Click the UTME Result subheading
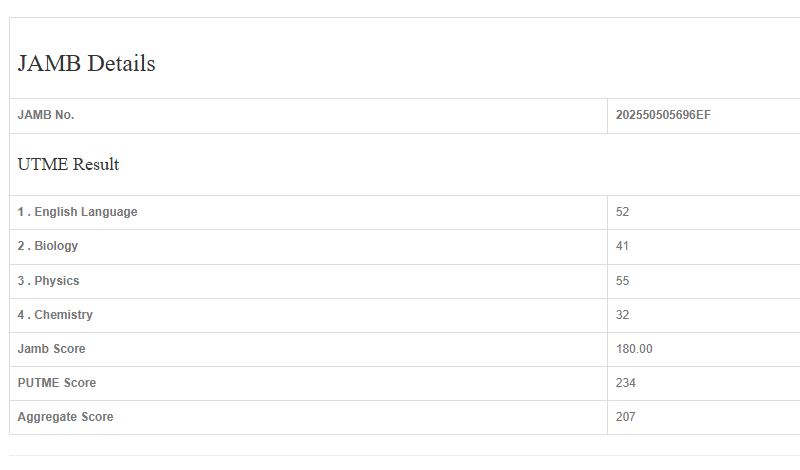This screenshot has width=800, height=470. [68, 165]
